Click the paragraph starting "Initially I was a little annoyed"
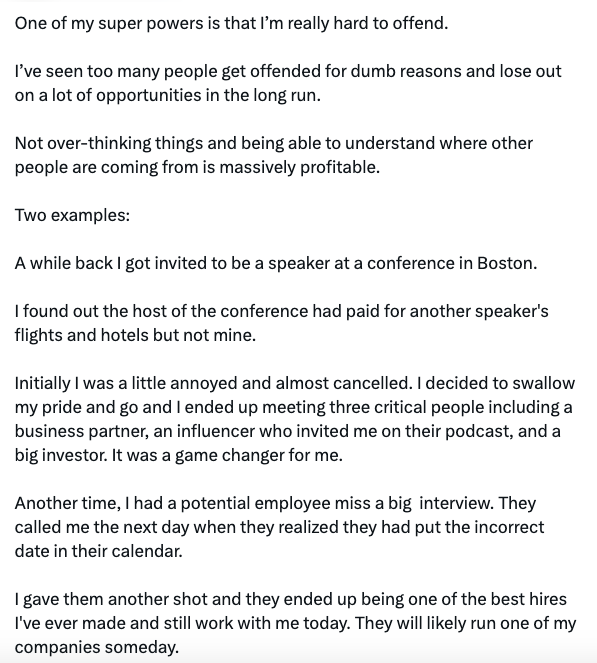The width and height of the screenshot is (597, 663). [x=295, y=419]
